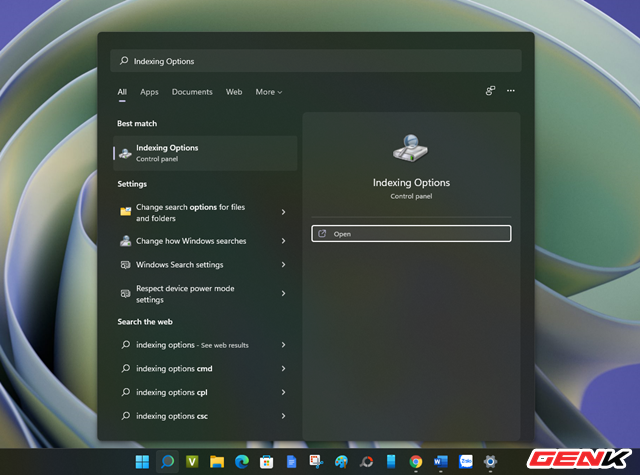Launch Microsoft Edge from the taskbar
This screenshot has width=640, height=475.
click(242, 462)
